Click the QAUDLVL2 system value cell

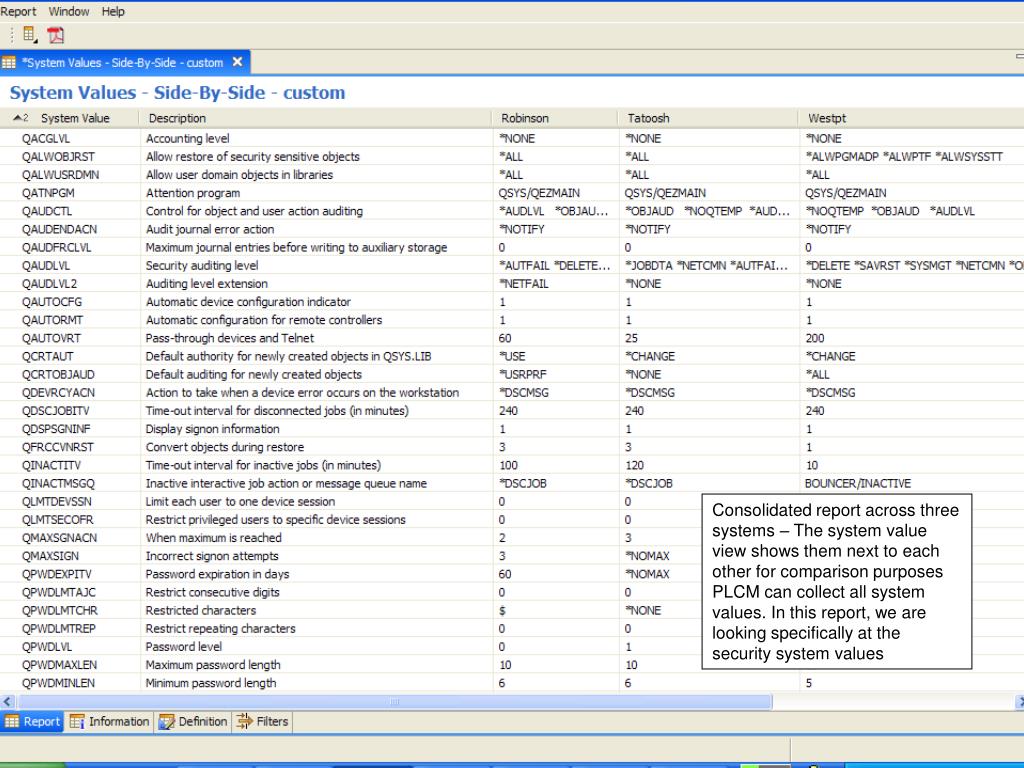pos(49,284)
